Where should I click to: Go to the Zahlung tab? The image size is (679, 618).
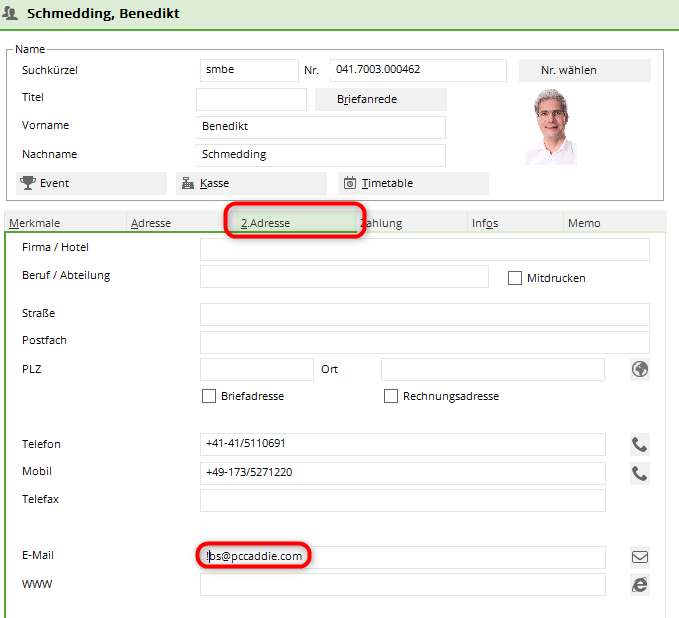414,222
